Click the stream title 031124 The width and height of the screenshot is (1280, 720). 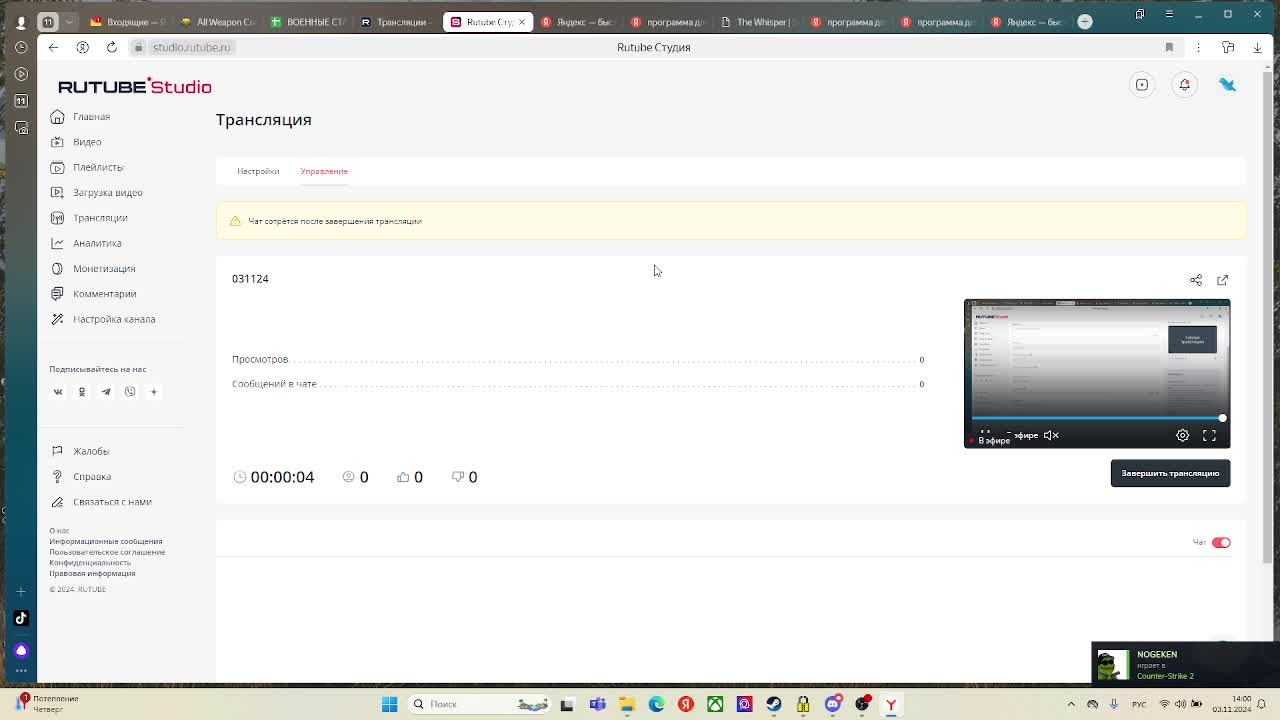point(250,279)
